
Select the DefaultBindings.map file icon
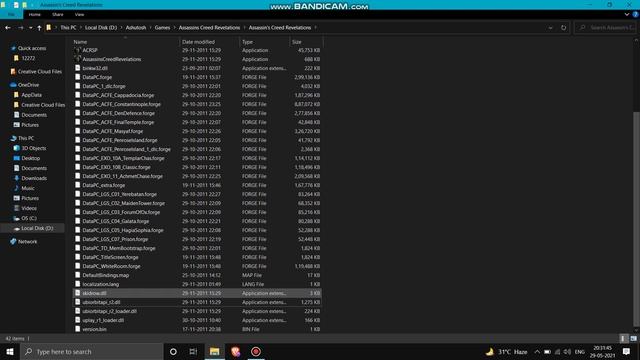click(78, 275)
